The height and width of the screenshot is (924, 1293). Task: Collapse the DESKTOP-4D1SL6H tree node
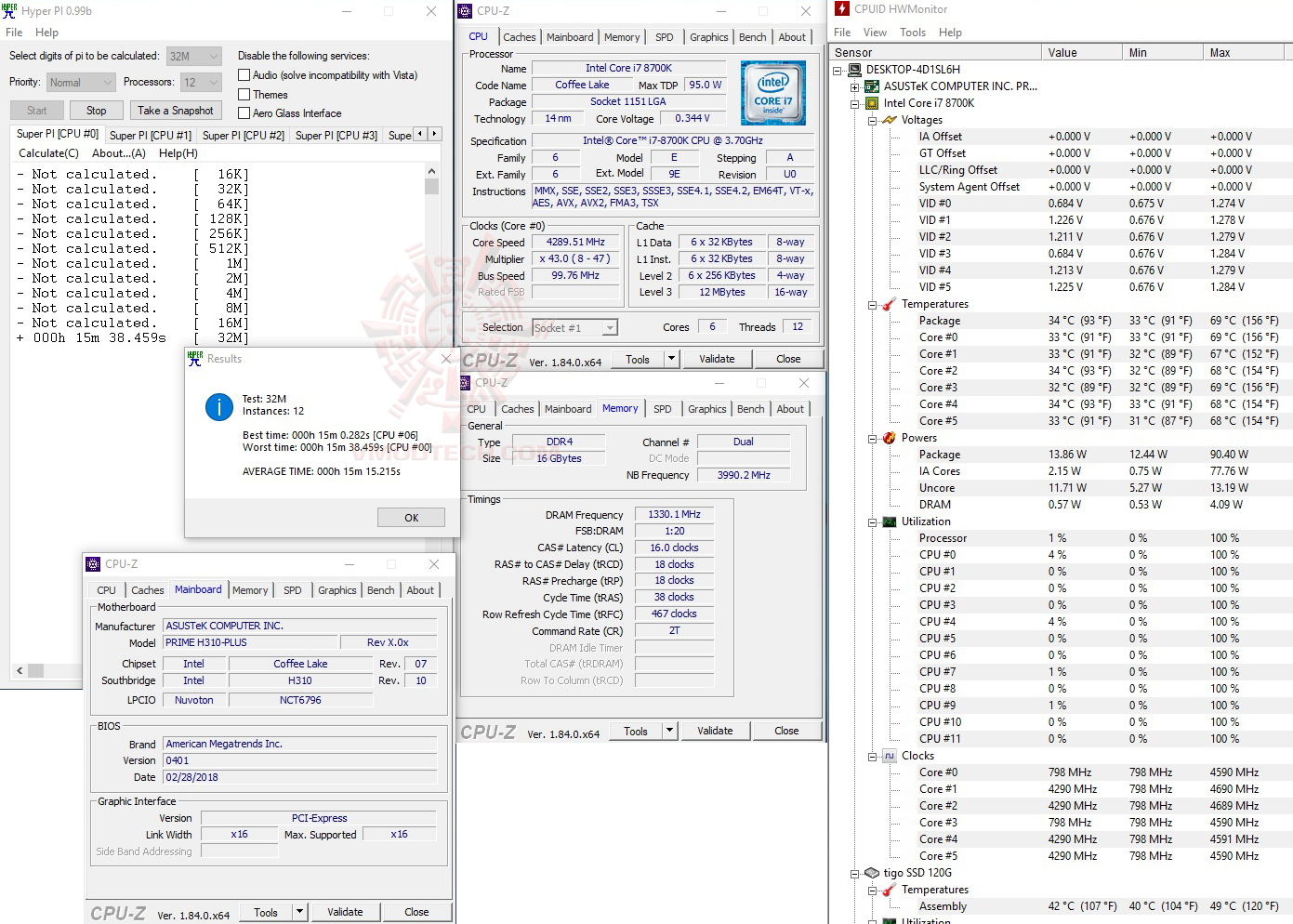tap(838, 70)
